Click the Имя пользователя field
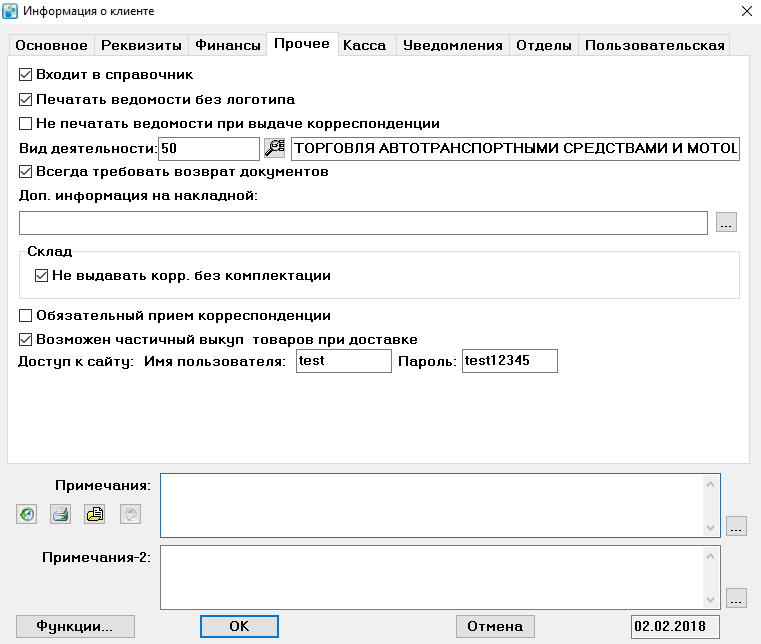 pos(344,361)
